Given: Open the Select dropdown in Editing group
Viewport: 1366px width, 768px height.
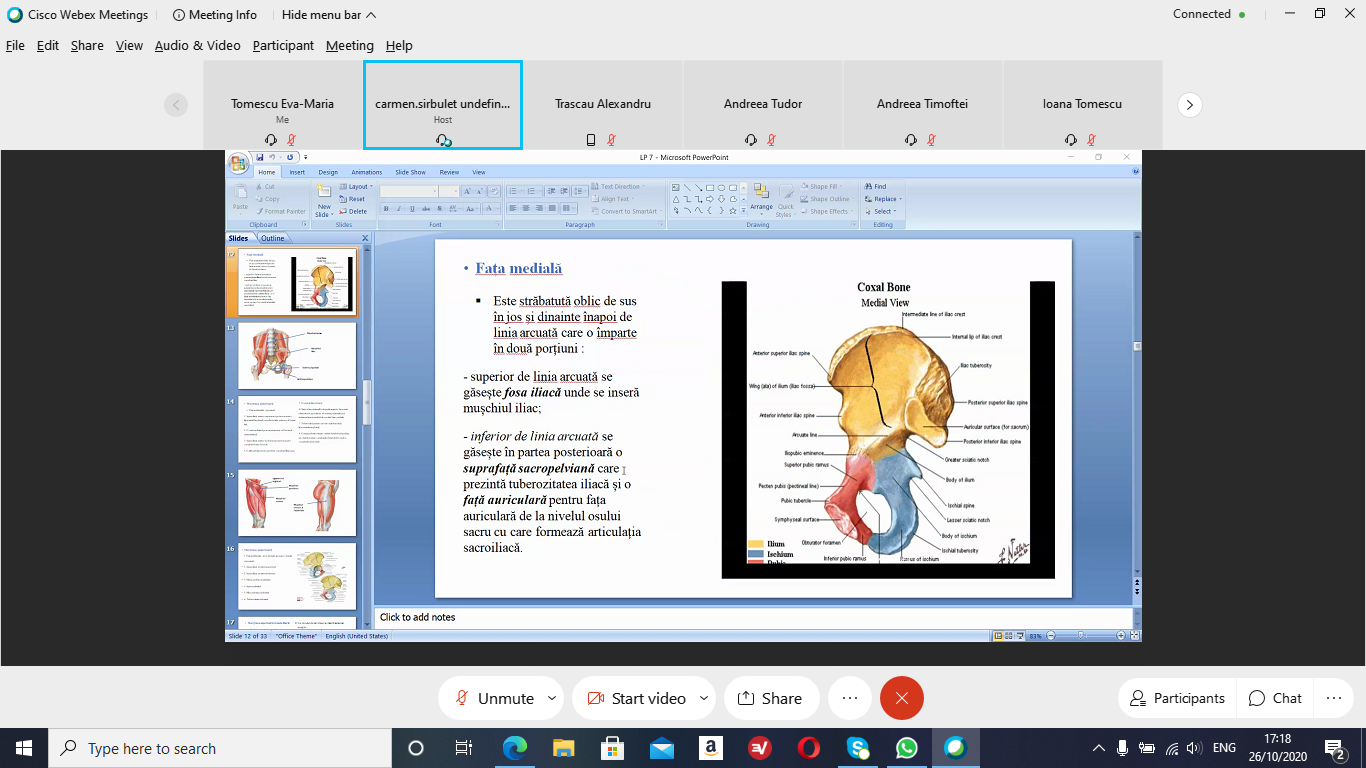Looking at the screenshot, I should click(883, 211).
